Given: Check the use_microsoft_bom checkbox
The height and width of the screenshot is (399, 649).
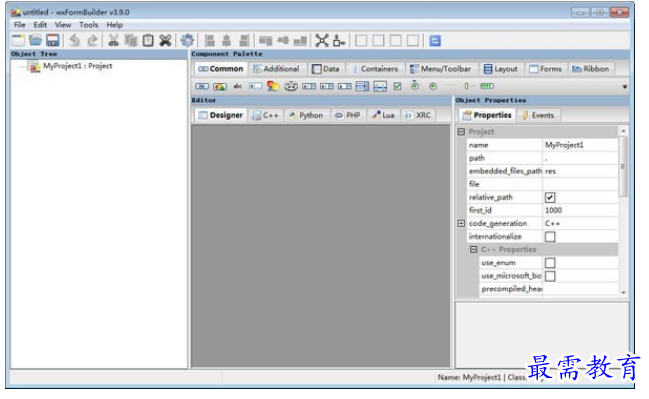Looking at the screenshot, I should (550, 276).
